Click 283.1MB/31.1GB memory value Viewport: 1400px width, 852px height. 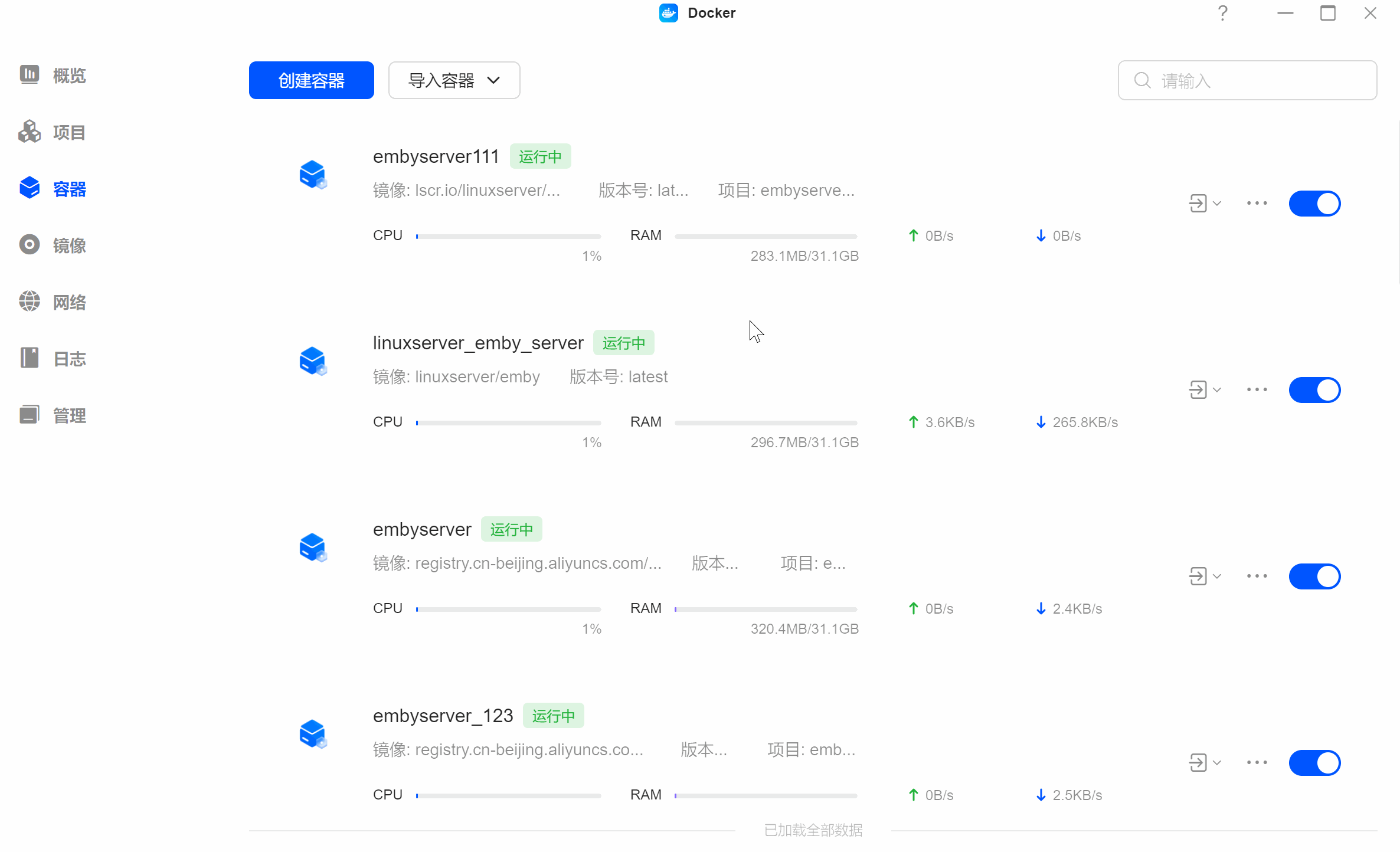tap(804, 256)
